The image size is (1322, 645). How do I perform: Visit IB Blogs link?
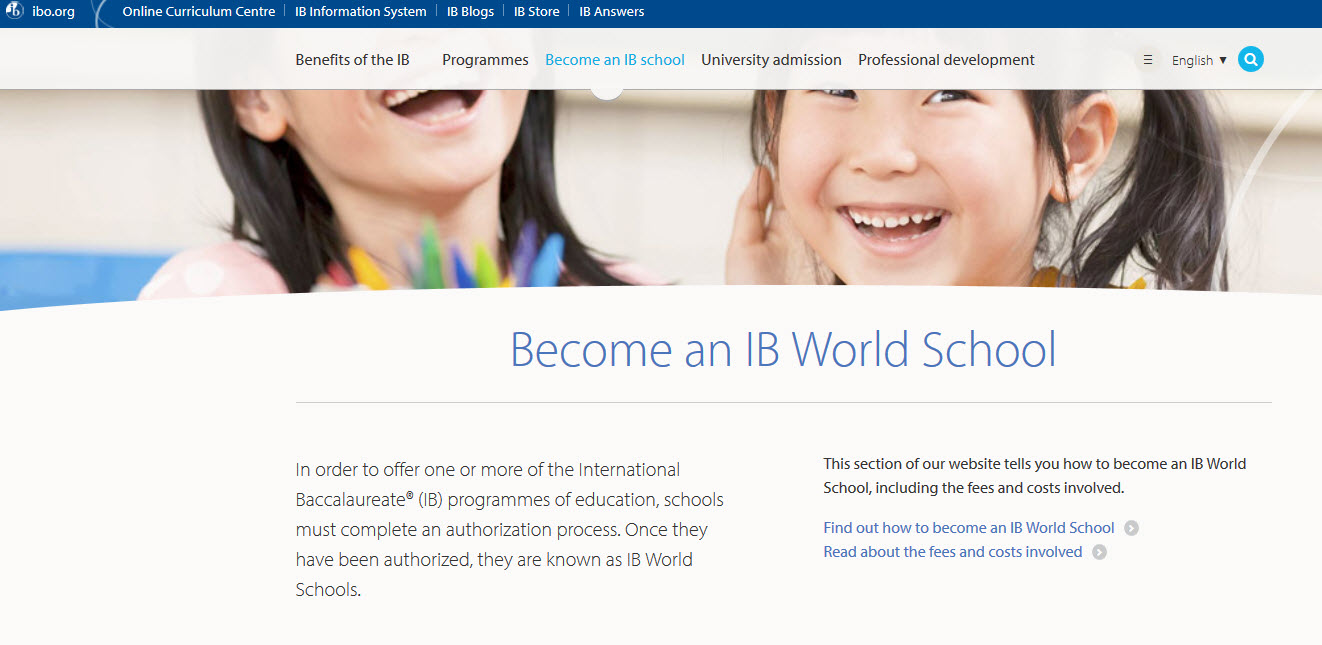tap(470, 12)
